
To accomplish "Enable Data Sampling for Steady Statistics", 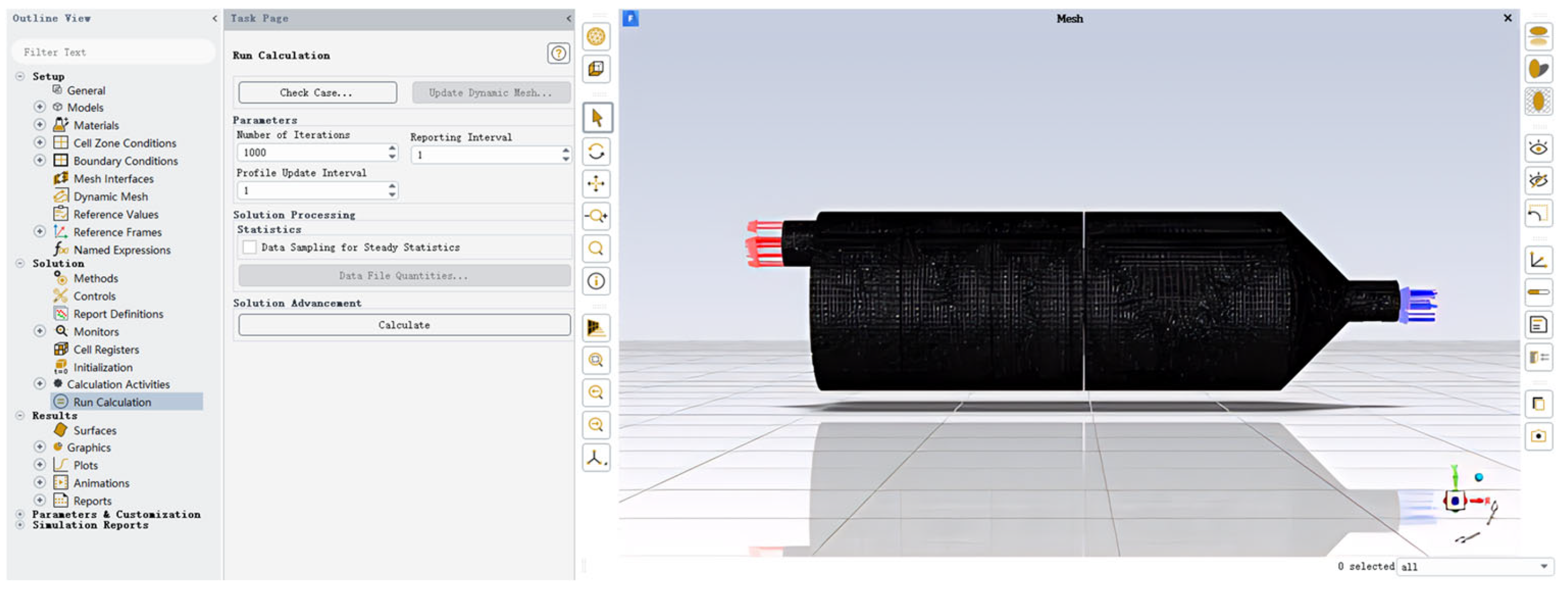I will 249,247.
